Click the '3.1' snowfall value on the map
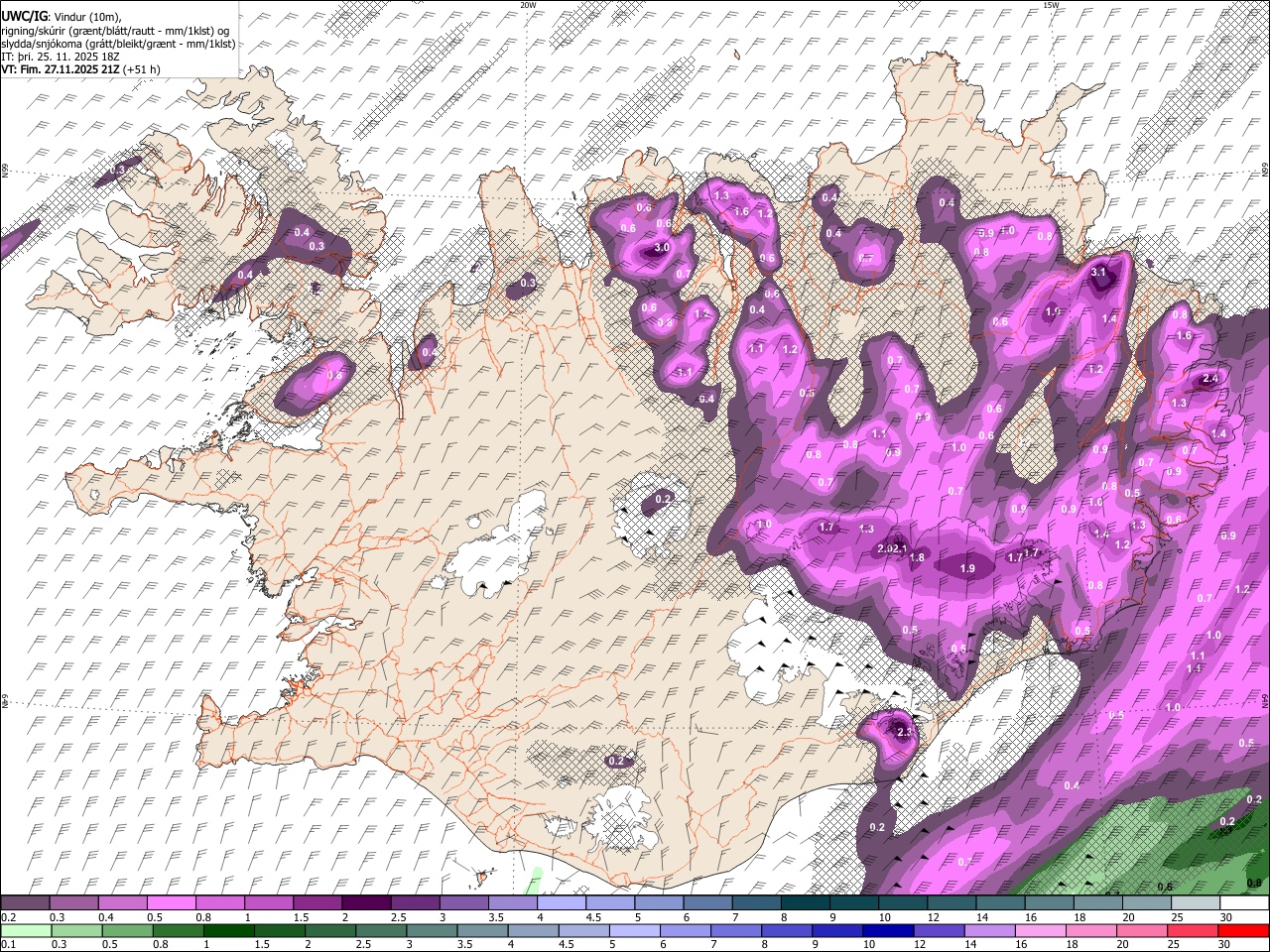Image resolution: width=1270 pixels, height=952 pixels. pyautogui.click(x=1098, y=272)
